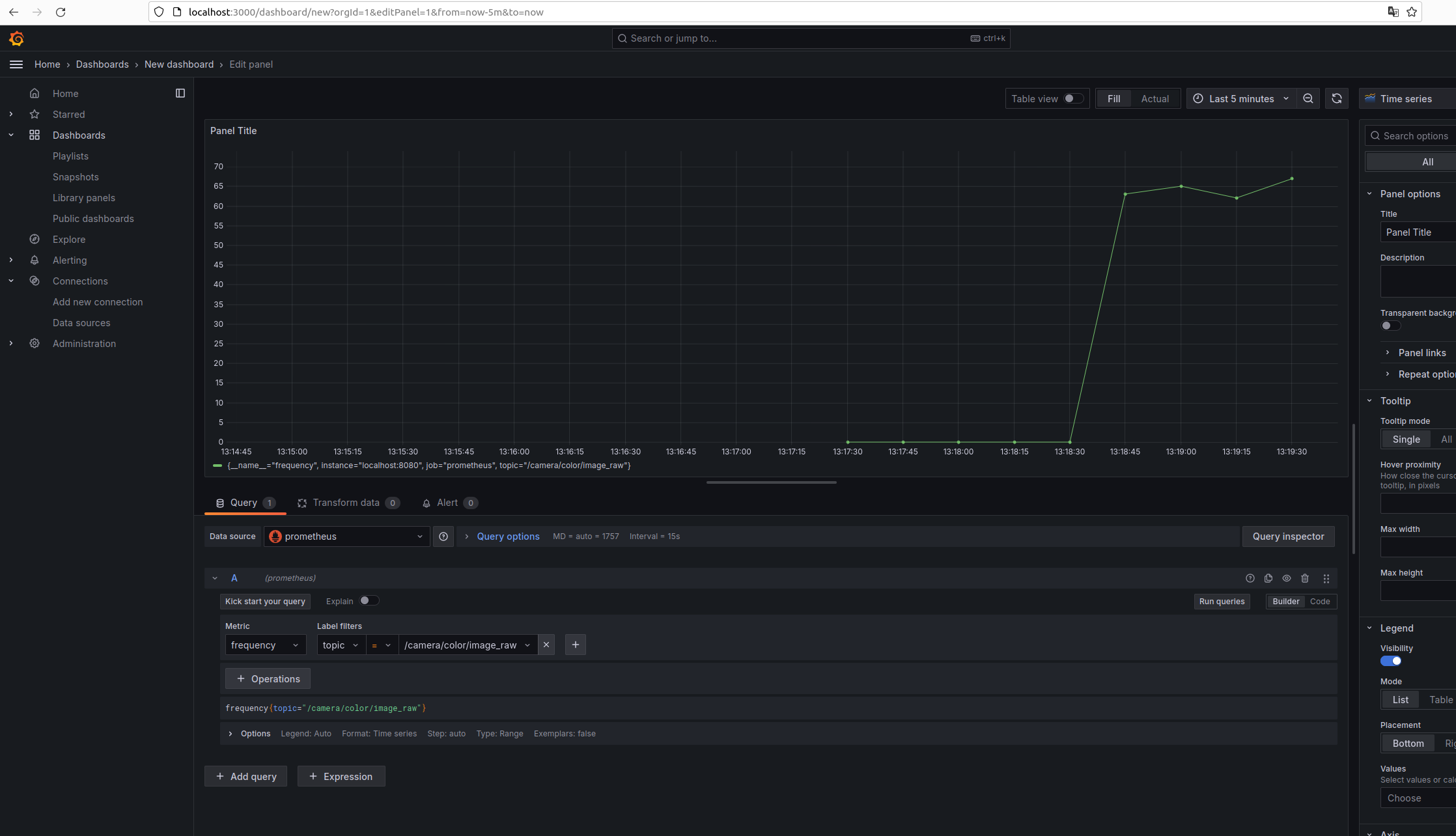Viewport: 1456px width, 836px height.
Task: Add a new label filter with plus
Action: tap(576, 645)
